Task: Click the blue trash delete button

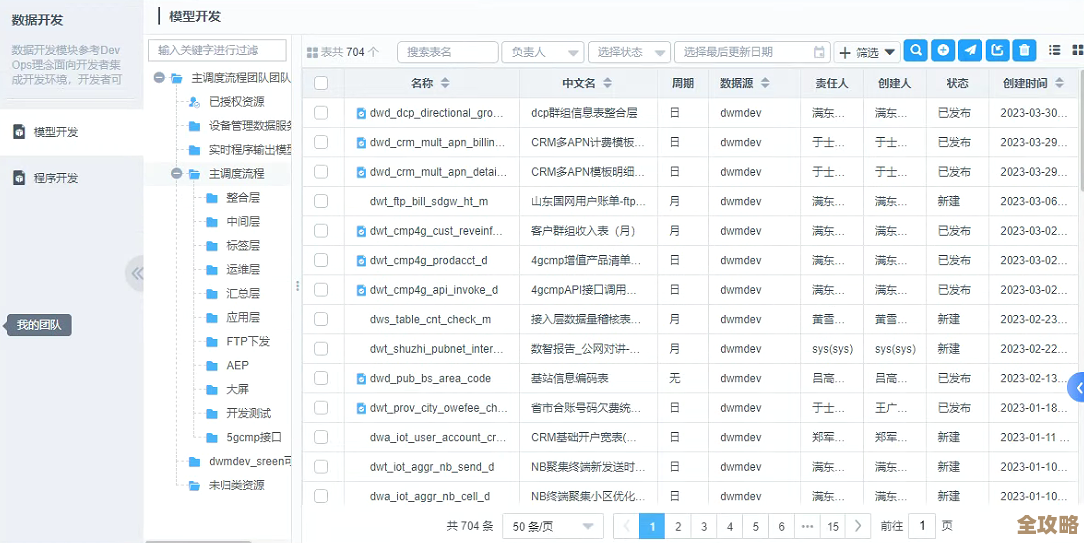Action: click(x=1025, y=50)
